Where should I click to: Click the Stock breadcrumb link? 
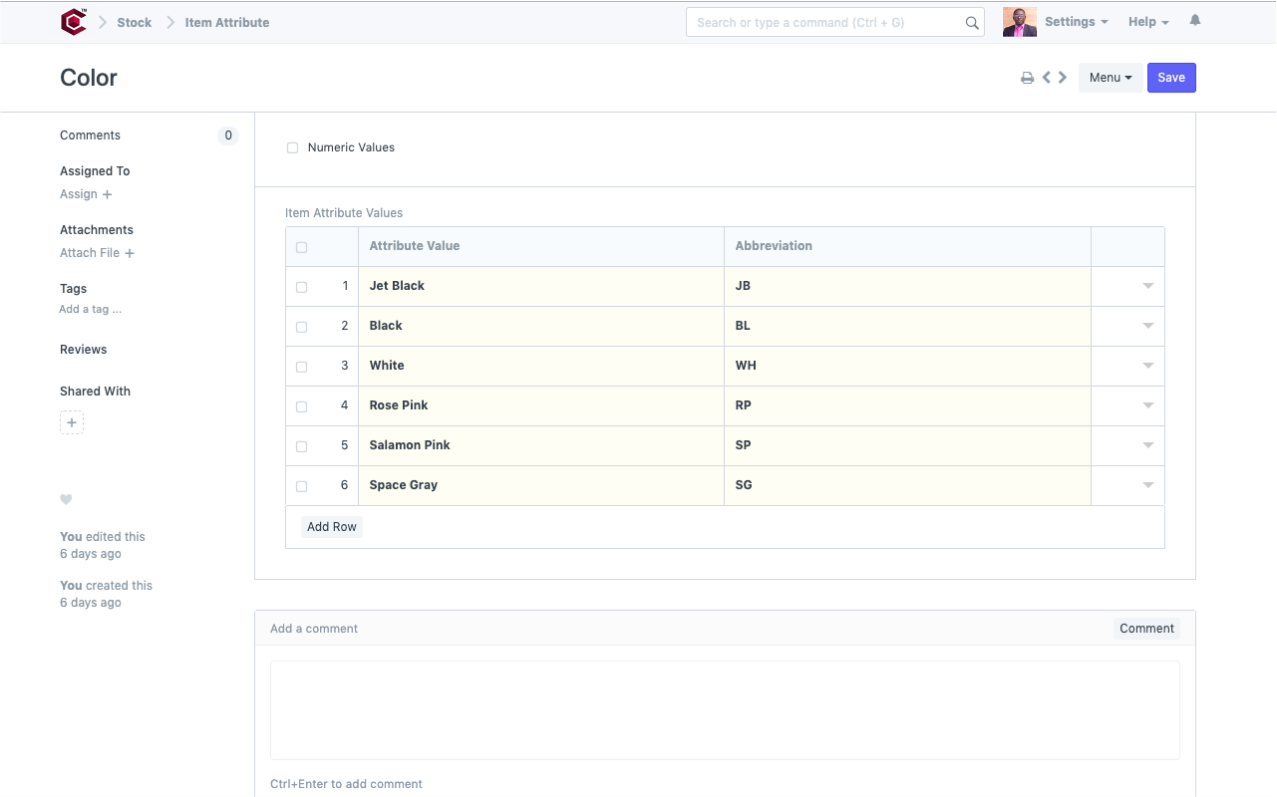(134, 22)
